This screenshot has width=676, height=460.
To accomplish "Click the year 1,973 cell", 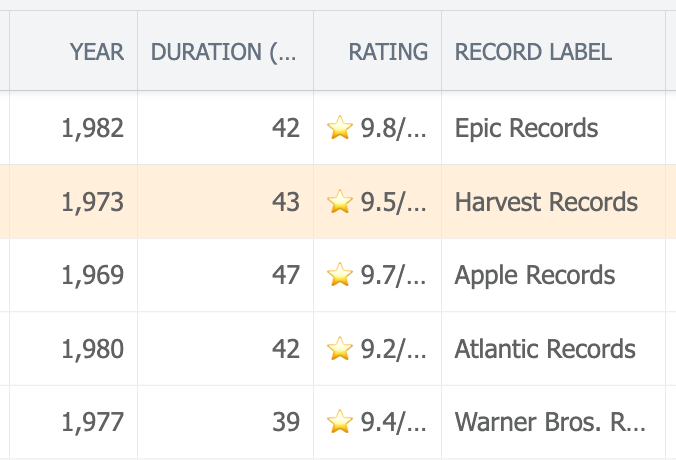I will [73, 201].
